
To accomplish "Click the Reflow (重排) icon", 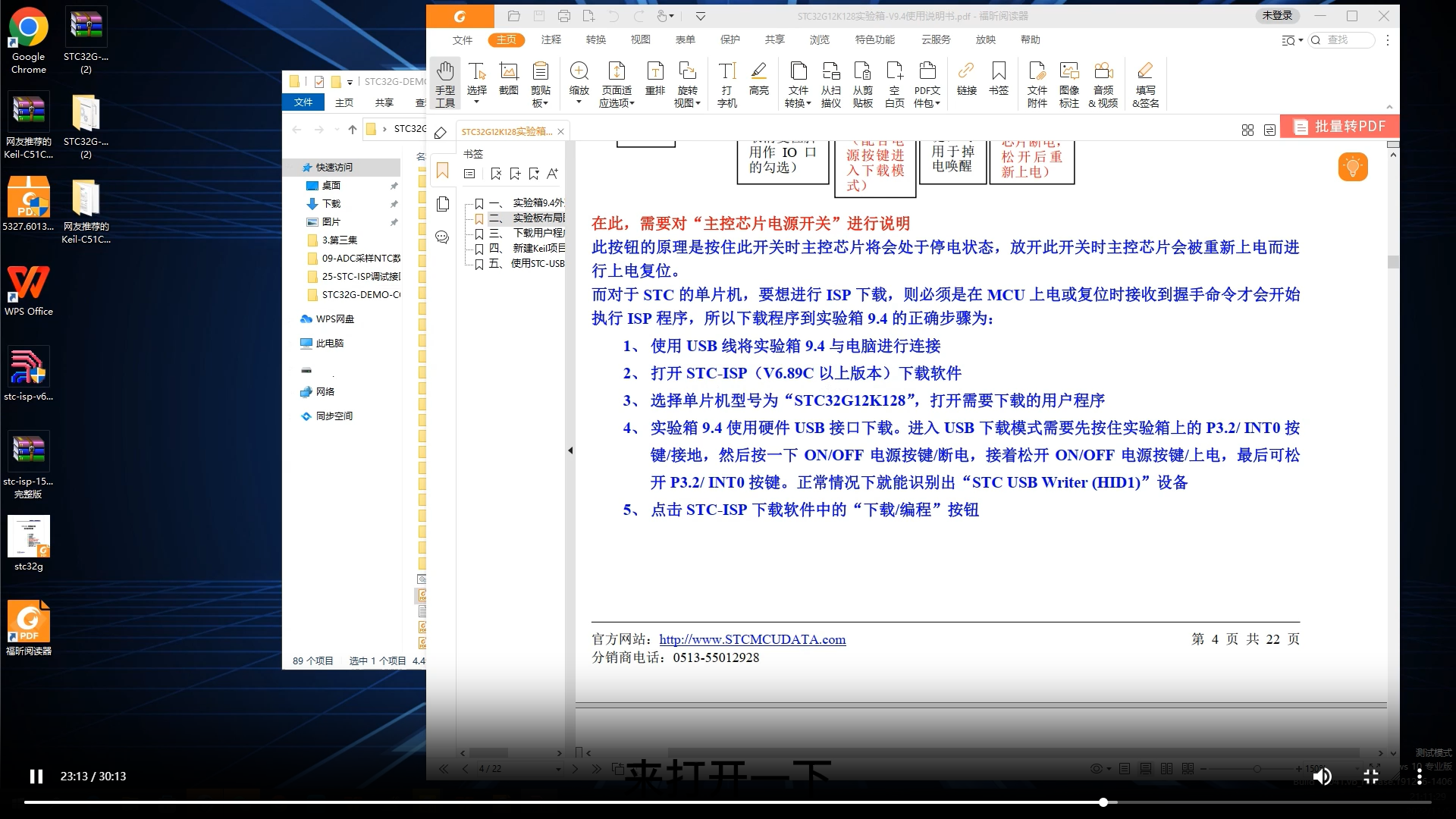I will [x=655, y=79].
